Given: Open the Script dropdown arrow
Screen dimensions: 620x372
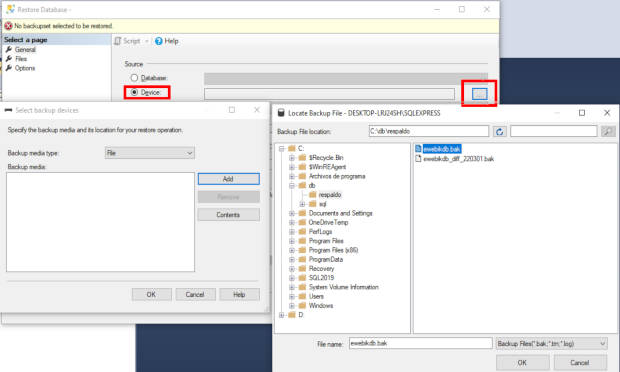Looking at the screenshot, I should [146, 41].
